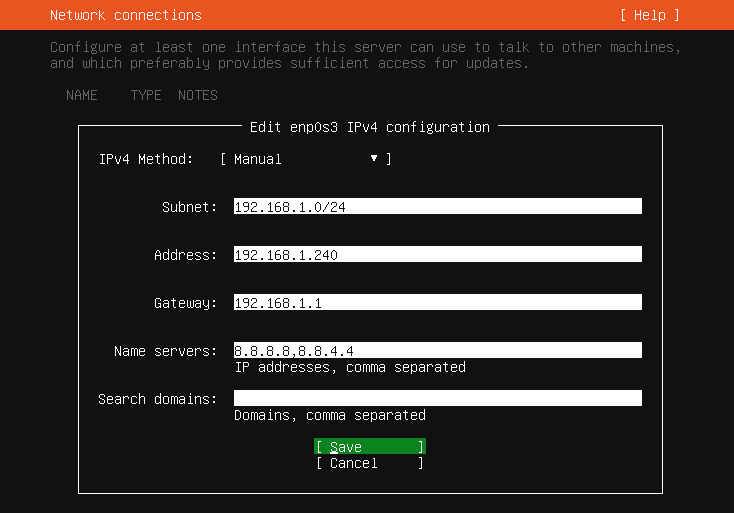Viewport: 734px width, 513px height.
Task: Click the TYPE column header
Action: pos(146,95)
